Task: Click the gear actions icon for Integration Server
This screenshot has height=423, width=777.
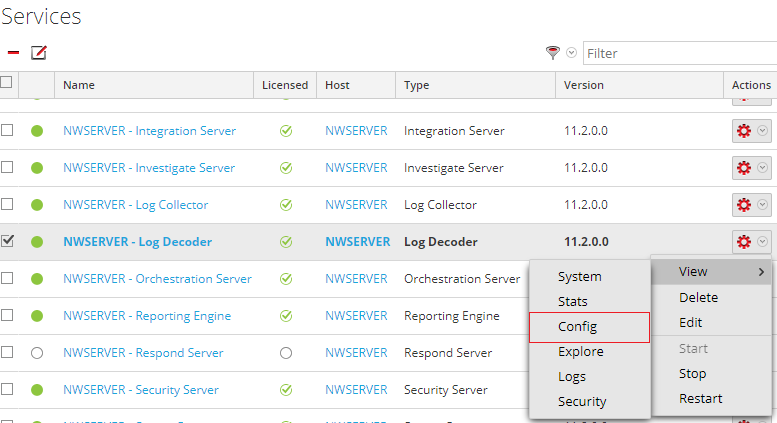Action: tap(743, 131)
